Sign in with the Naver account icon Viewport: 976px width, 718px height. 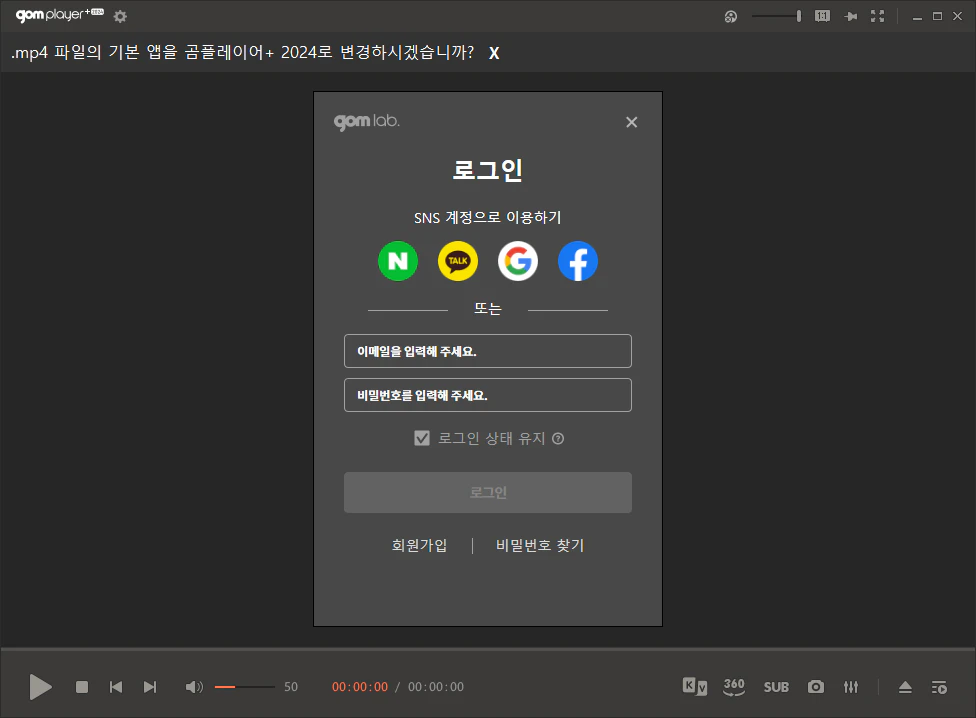click(x=397, y=260)
